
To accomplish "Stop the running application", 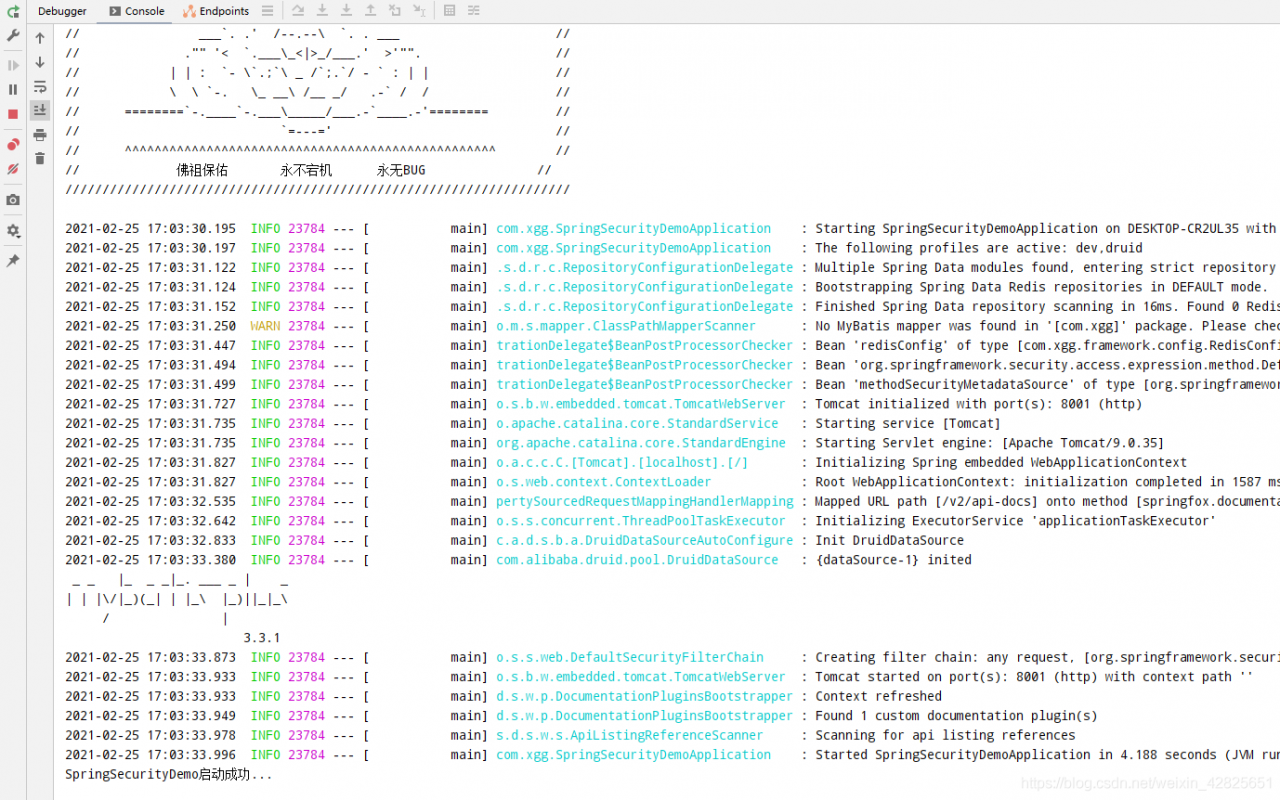I will [x=13, y=114].
